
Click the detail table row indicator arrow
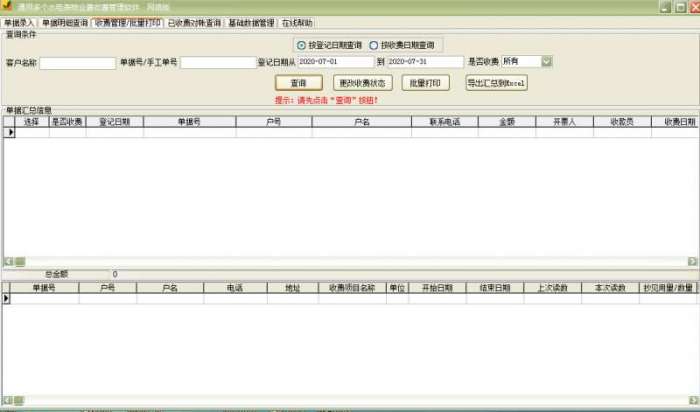[6, 298]
